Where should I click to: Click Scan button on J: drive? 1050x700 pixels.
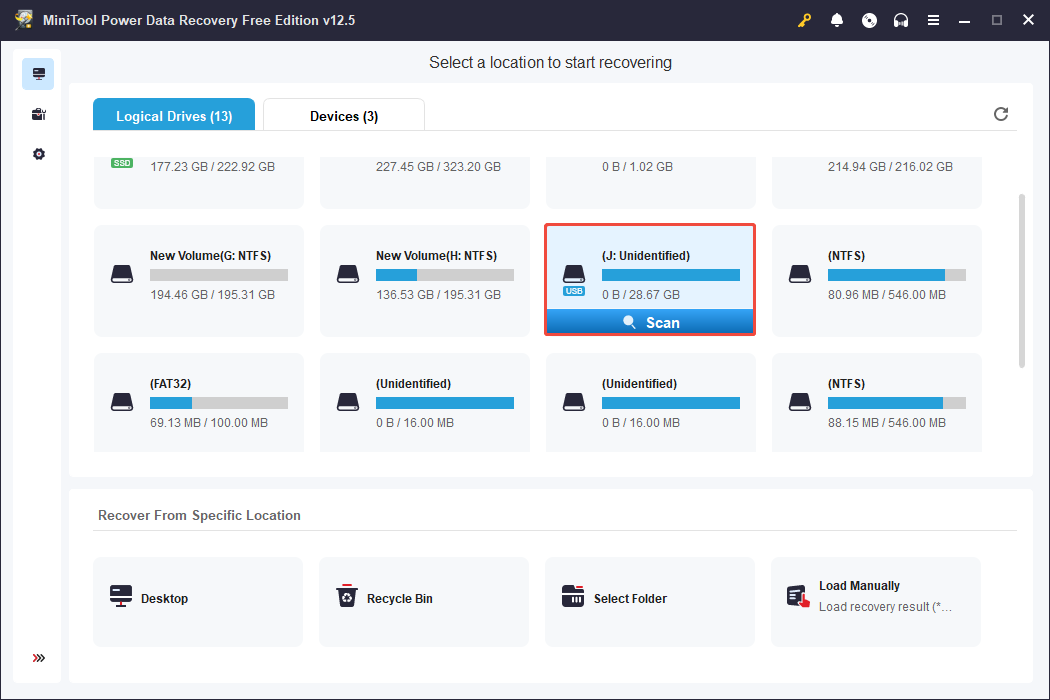[x=650, y=322]
